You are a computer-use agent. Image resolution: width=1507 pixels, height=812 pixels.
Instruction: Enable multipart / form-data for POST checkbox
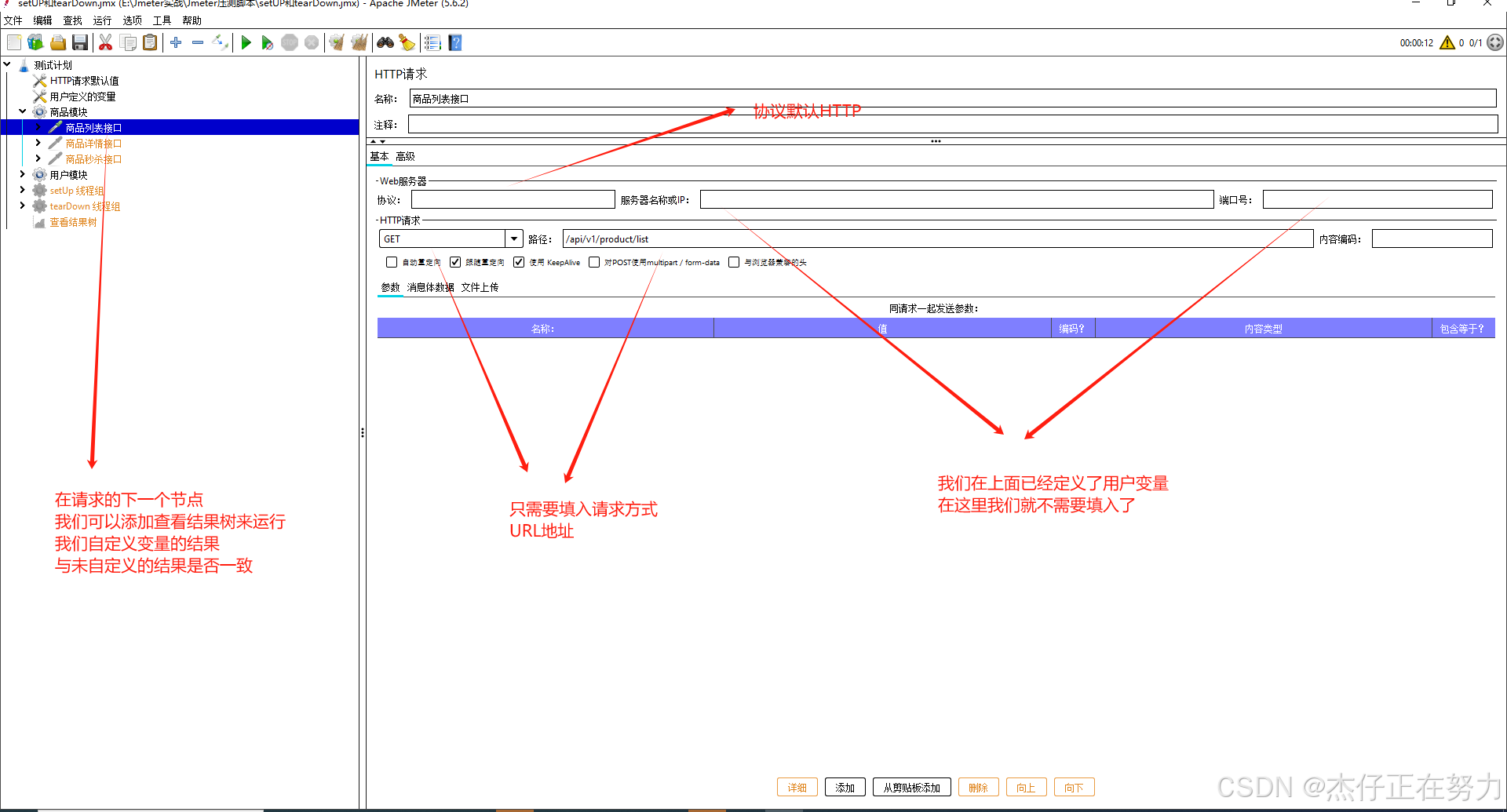pyautogui.click(x=594, y=262)
